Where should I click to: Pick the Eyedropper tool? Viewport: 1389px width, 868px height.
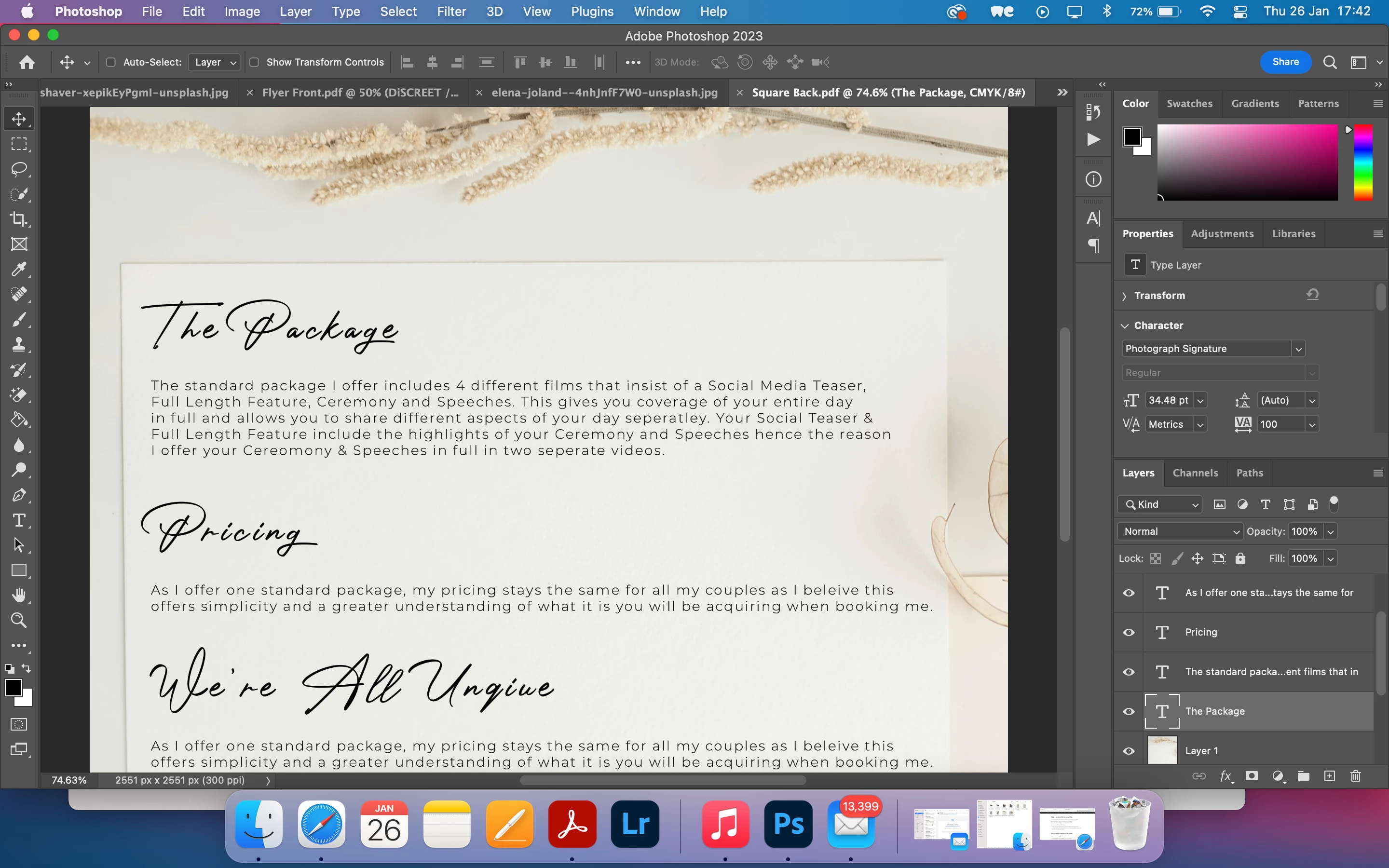(x=19, y=269)
